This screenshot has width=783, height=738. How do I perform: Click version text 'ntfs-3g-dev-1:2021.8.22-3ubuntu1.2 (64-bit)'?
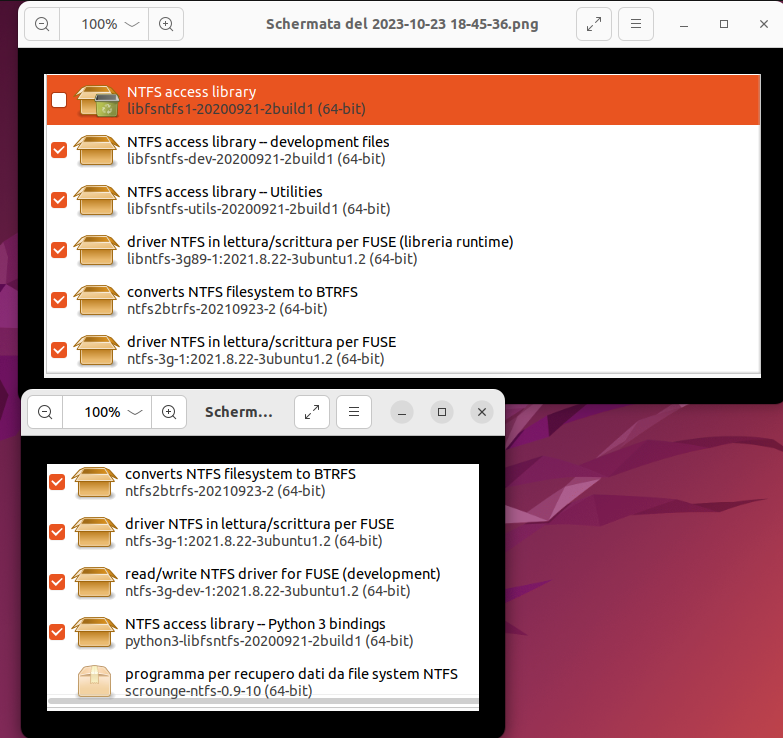[268, 591]
